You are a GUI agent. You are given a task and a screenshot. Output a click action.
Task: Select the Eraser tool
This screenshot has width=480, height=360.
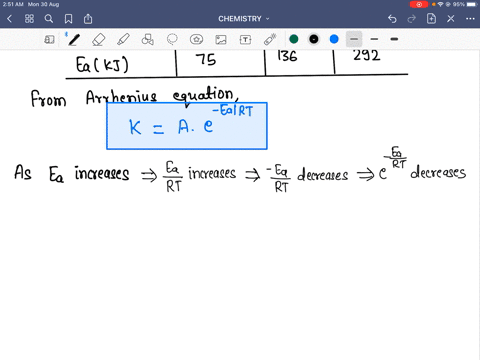tap(99, 40)
